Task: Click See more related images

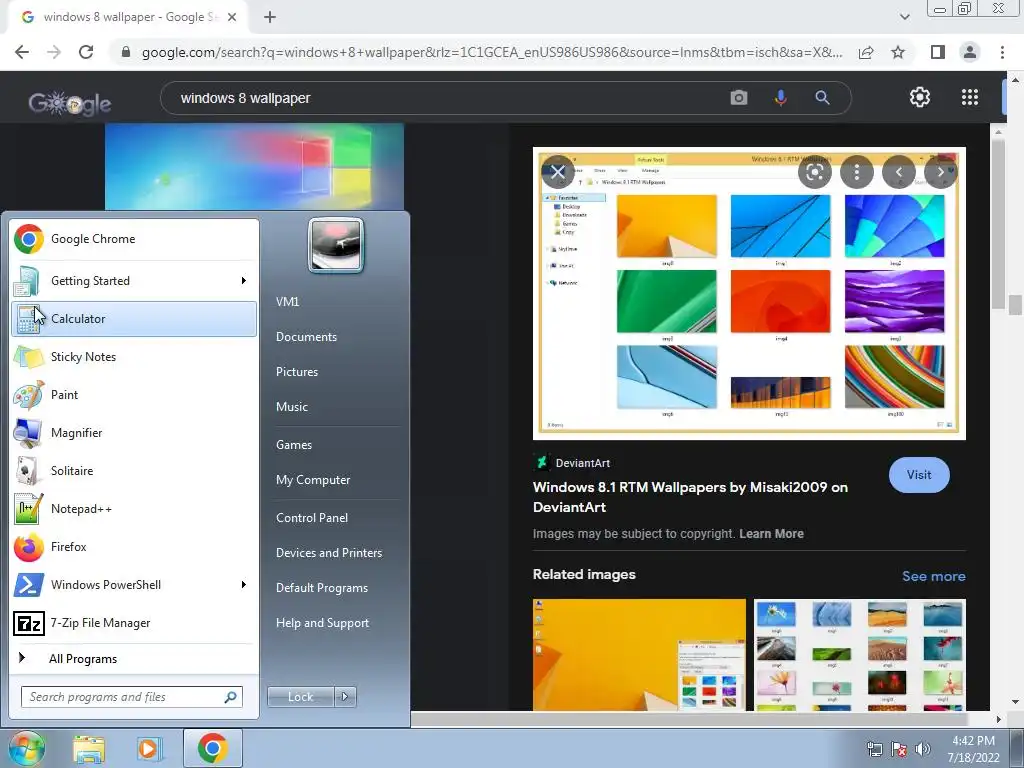Action: coord(933,576)
